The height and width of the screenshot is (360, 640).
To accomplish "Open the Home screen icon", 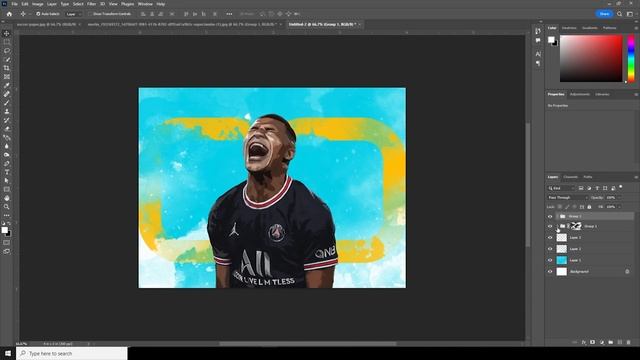I will (9, 14).
